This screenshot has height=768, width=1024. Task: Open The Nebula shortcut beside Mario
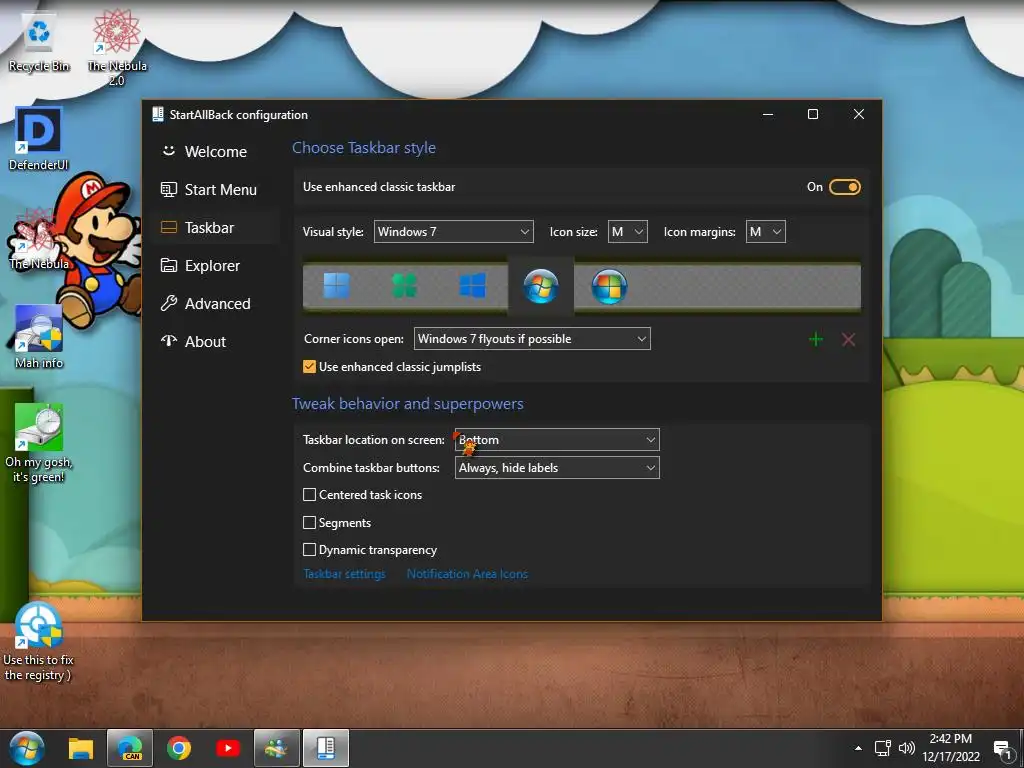pos(38,240)
